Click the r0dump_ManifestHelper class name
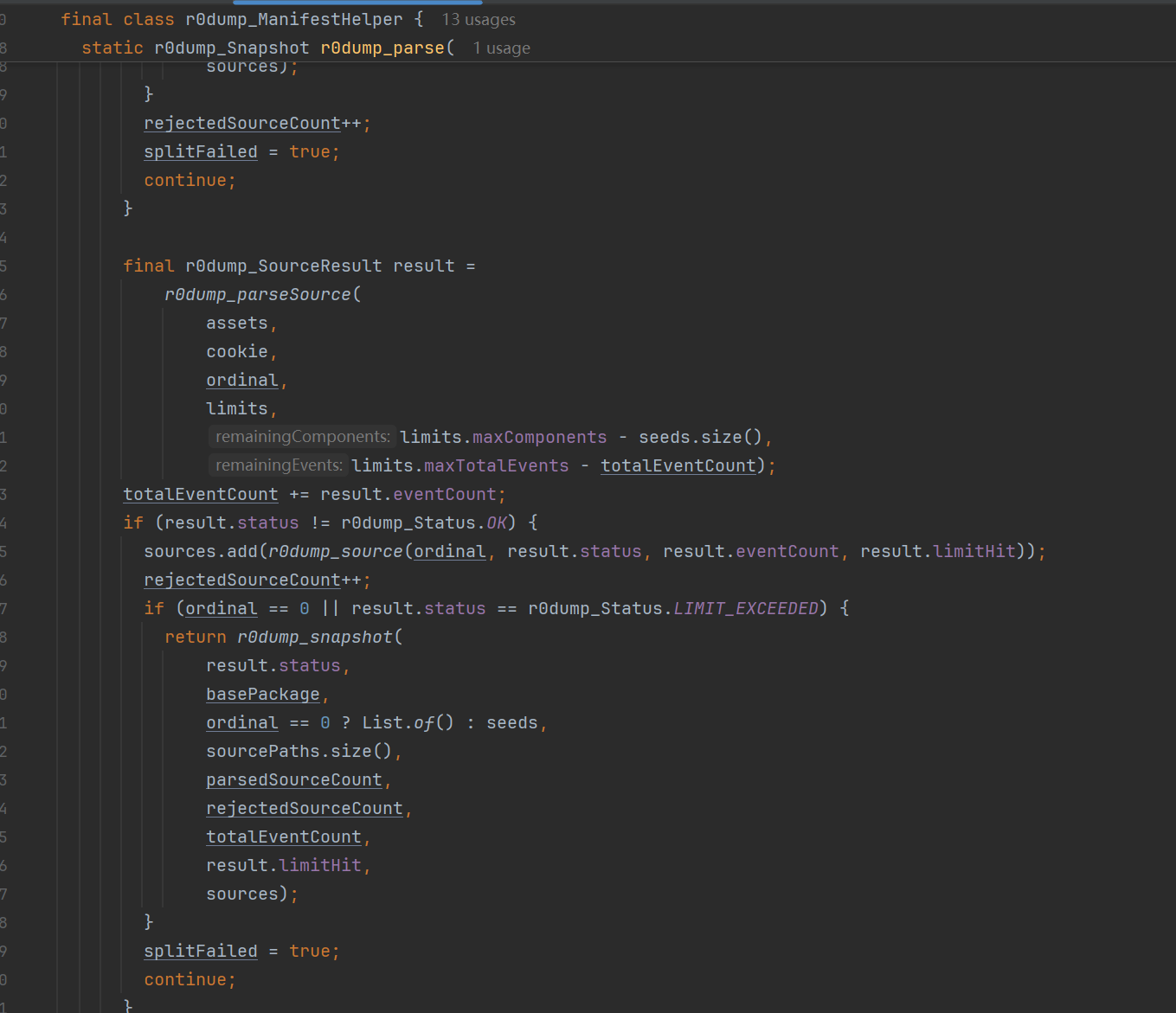The image size is (1176, 1013). click(294, 19)
